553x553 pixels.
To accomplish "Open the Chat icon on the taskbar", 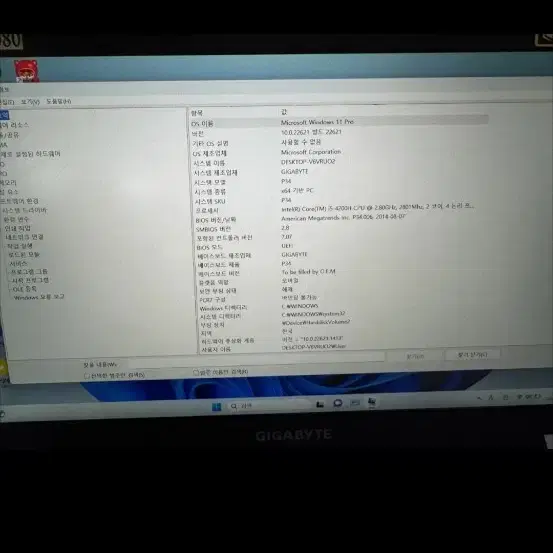I will click(x=338, y=403).
